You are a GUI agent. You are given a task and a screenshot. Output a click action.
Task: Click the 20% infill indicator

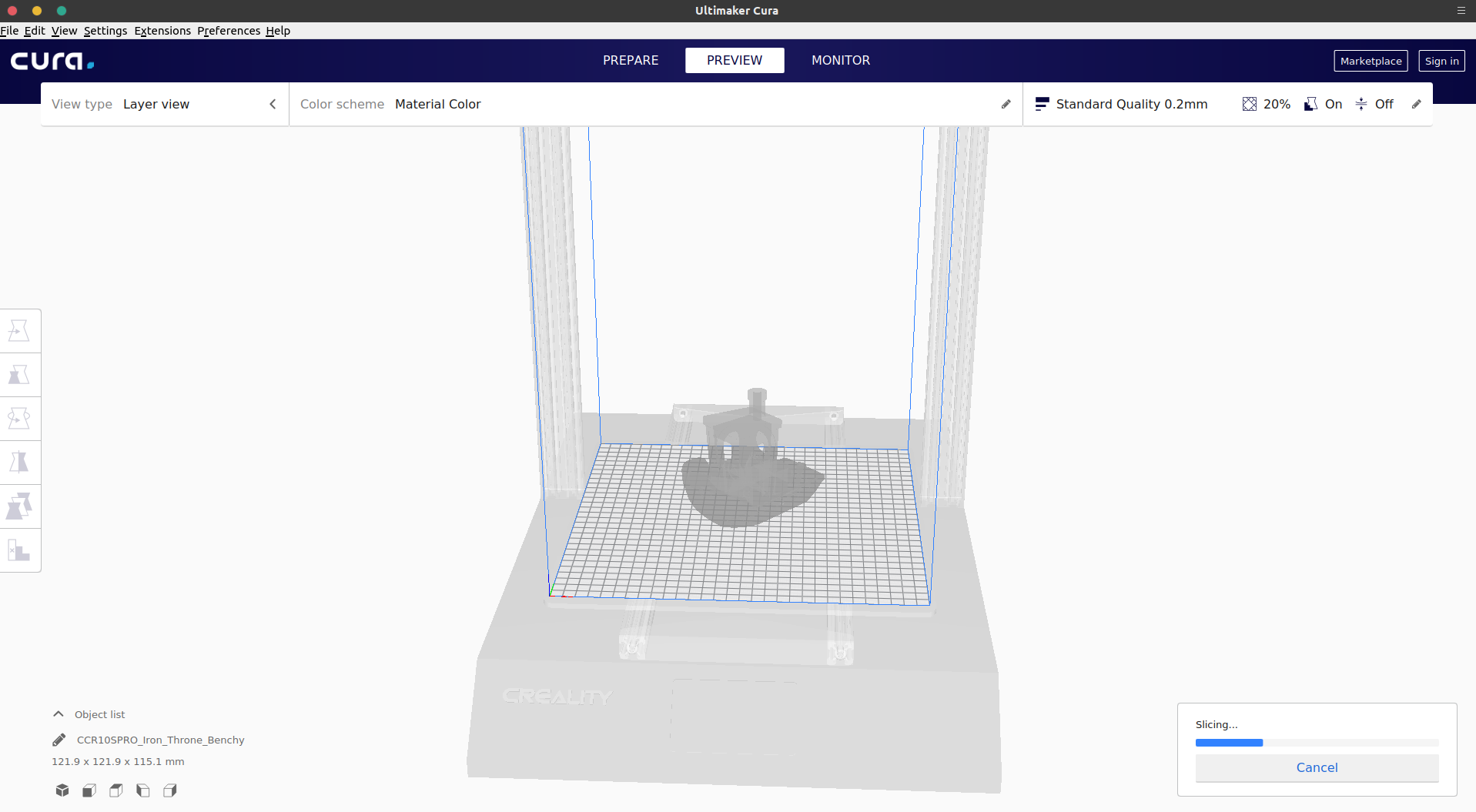tap(1265, 104)
